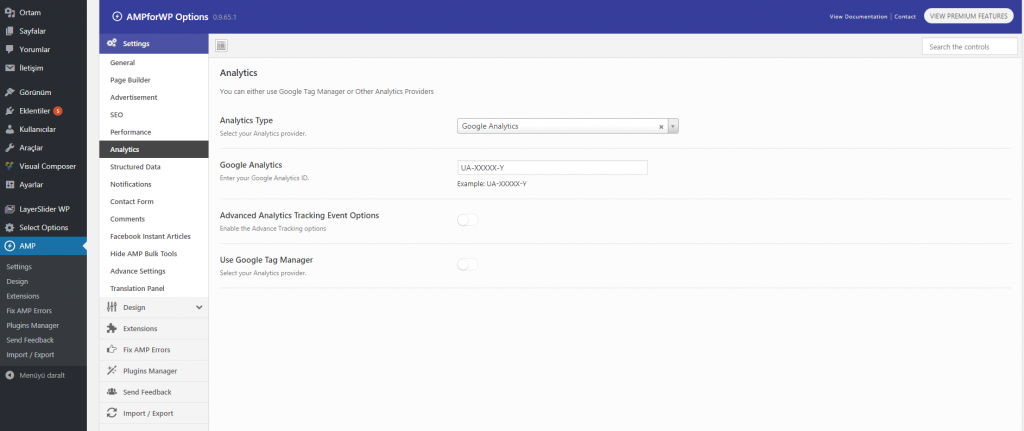Click the Kullanıcılar user icon
The width and height of the screenshot is (1024, 431).
click(10, 129)
